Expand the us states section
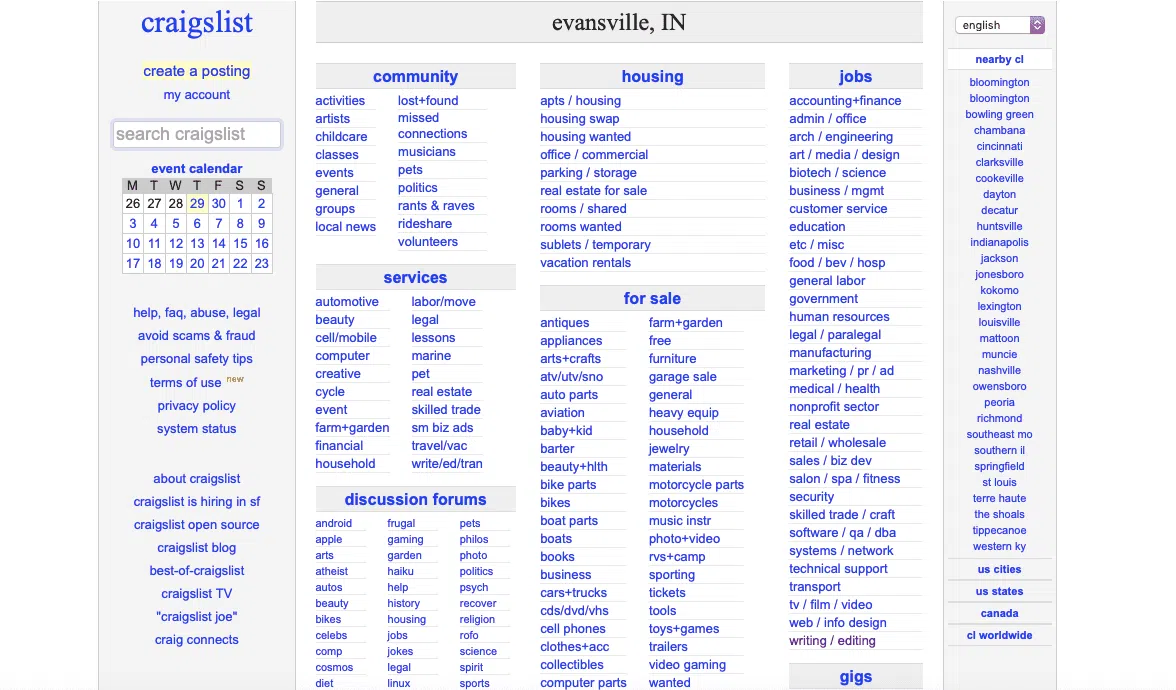1176x690 pixels. tap(999, 591)
